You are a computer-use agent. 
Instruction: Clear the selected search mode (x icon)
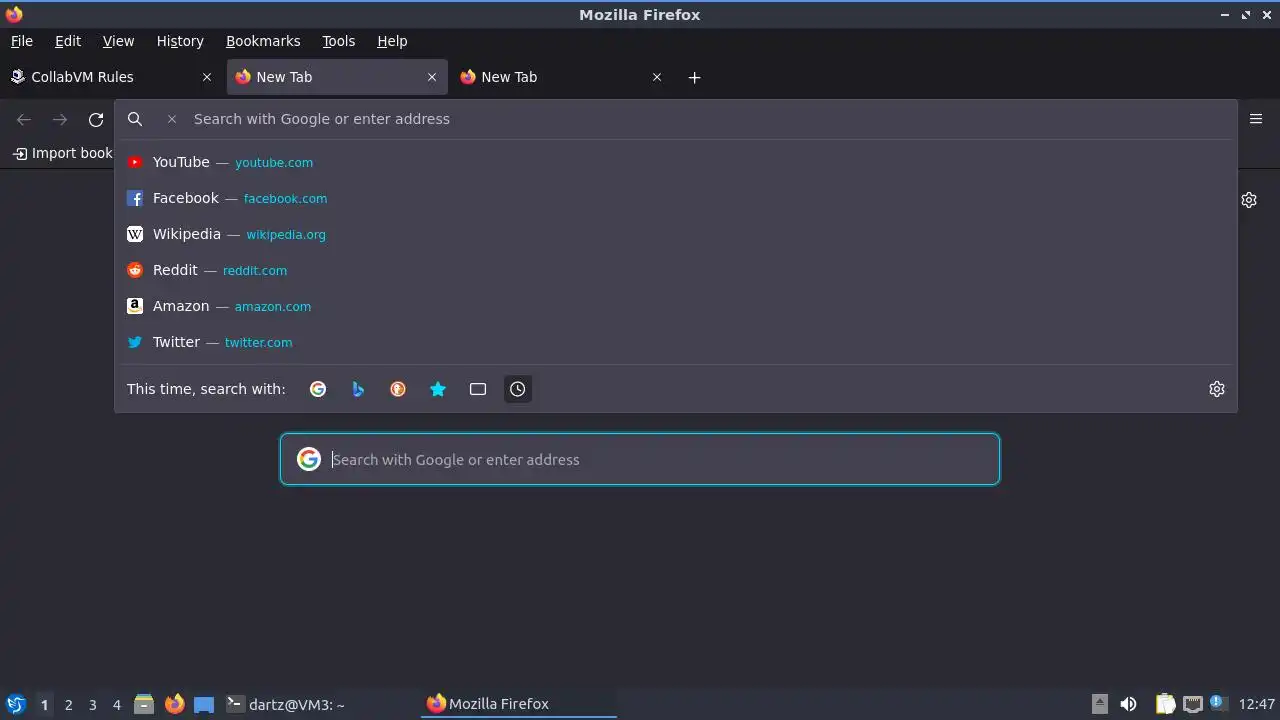click(x=172, y=119)
